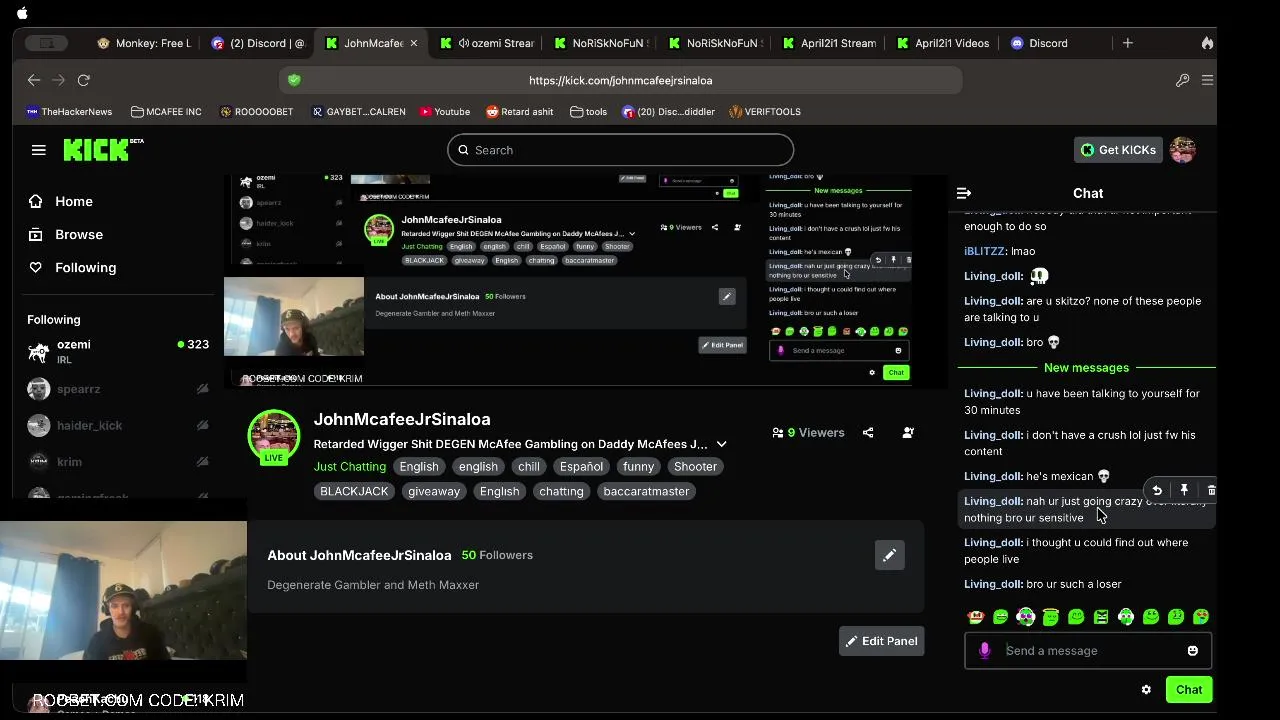Switch to (2) Discord browser tab
Image resolution: width=1280 pixels, height=720 pixels.
coord(259,43)
